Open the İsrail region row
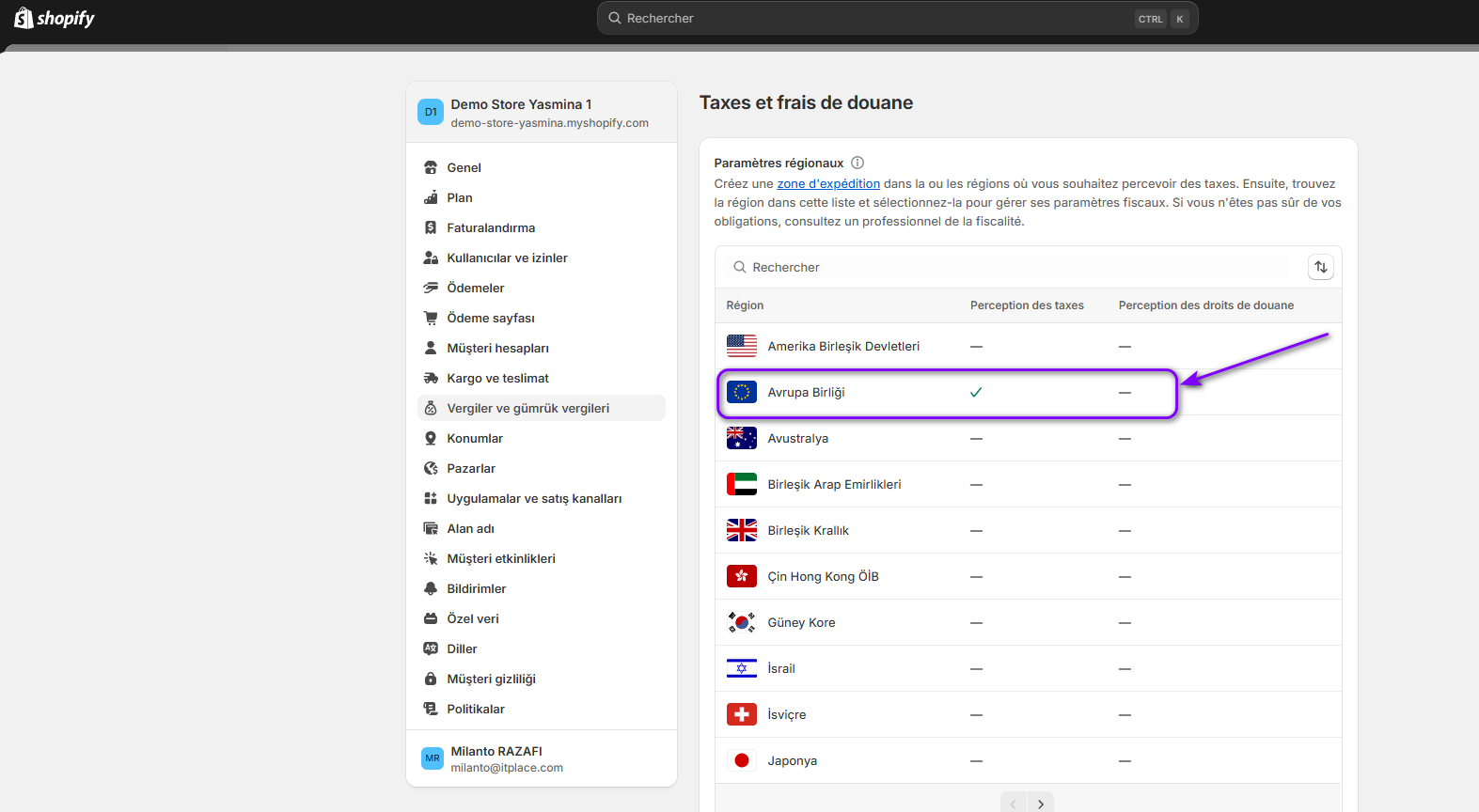 tap(1028, 668)
